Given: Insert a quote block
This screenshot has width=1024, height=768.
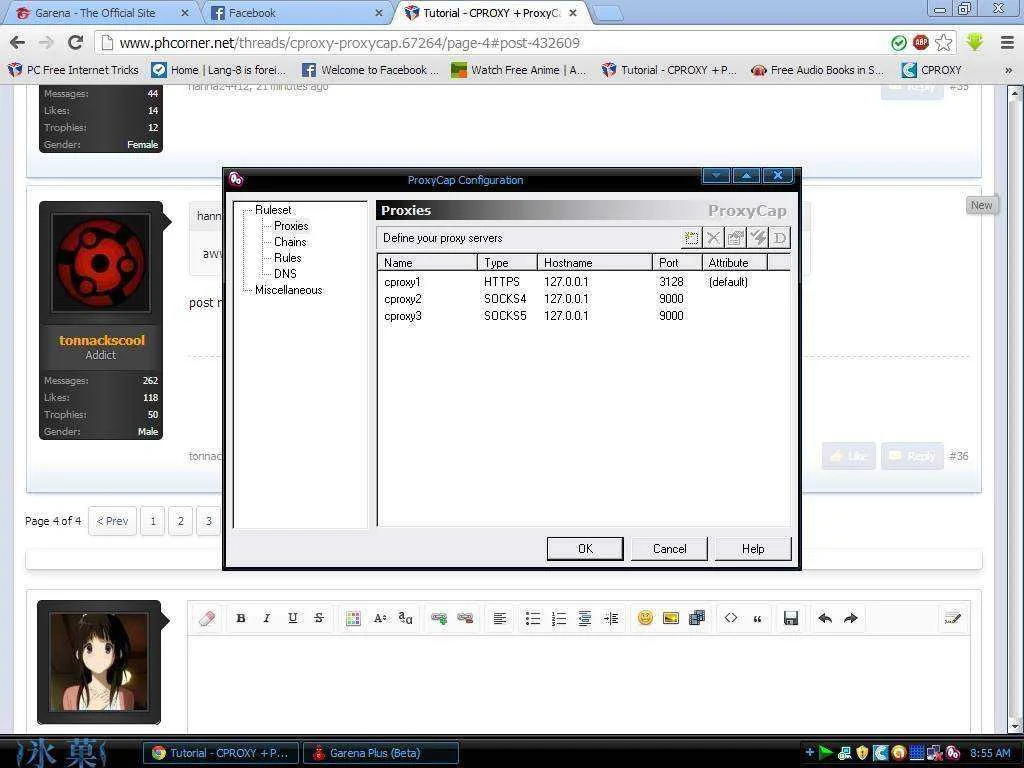Looking at the screenshot, I should (x=758, y=618).
